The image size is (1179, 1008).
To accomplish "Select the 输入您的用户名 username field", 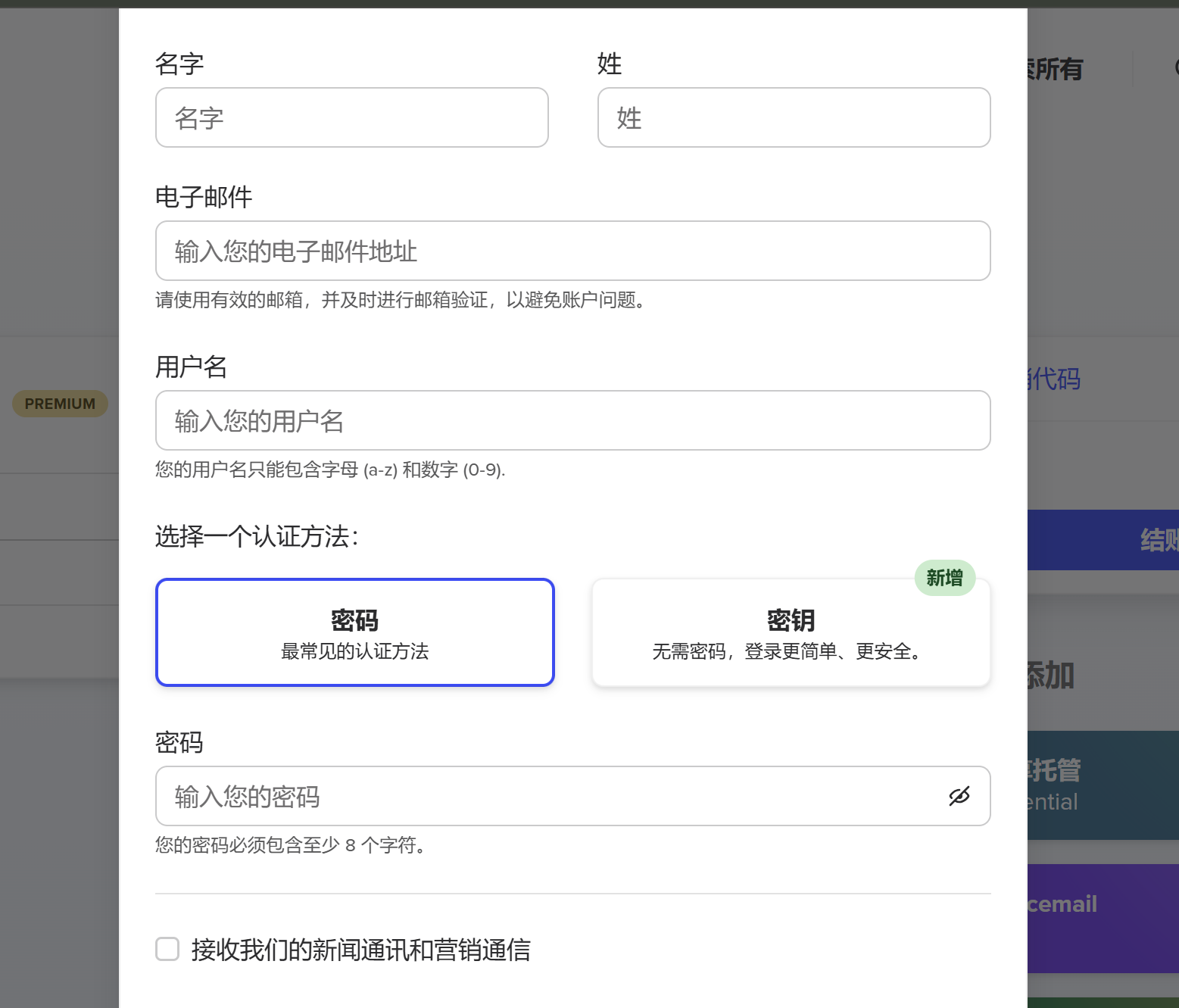I will pyautogui.click(x=572, y=420).
